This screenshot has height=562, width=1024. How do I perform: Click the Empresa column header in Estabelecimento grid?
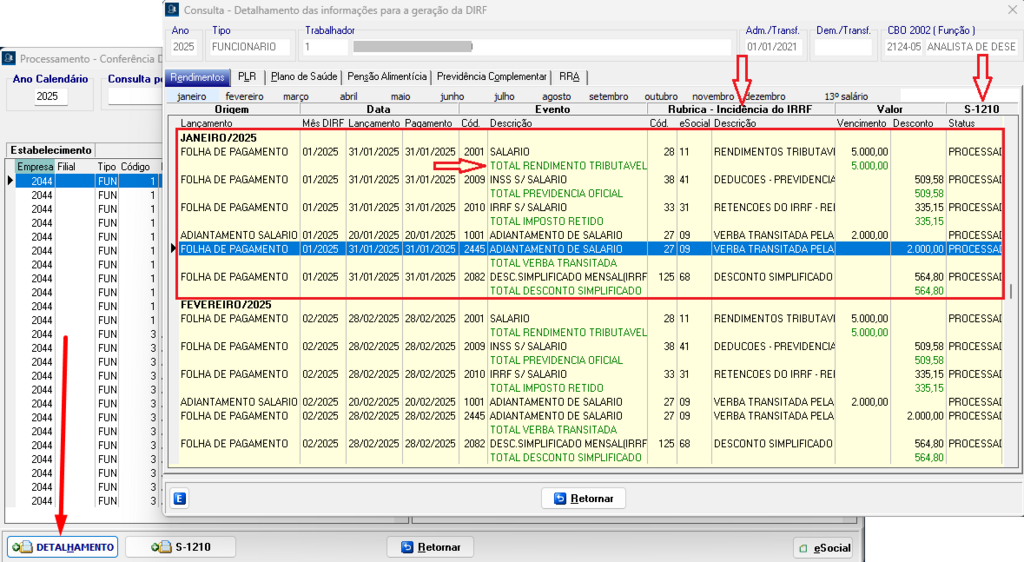tap(35, 166)
